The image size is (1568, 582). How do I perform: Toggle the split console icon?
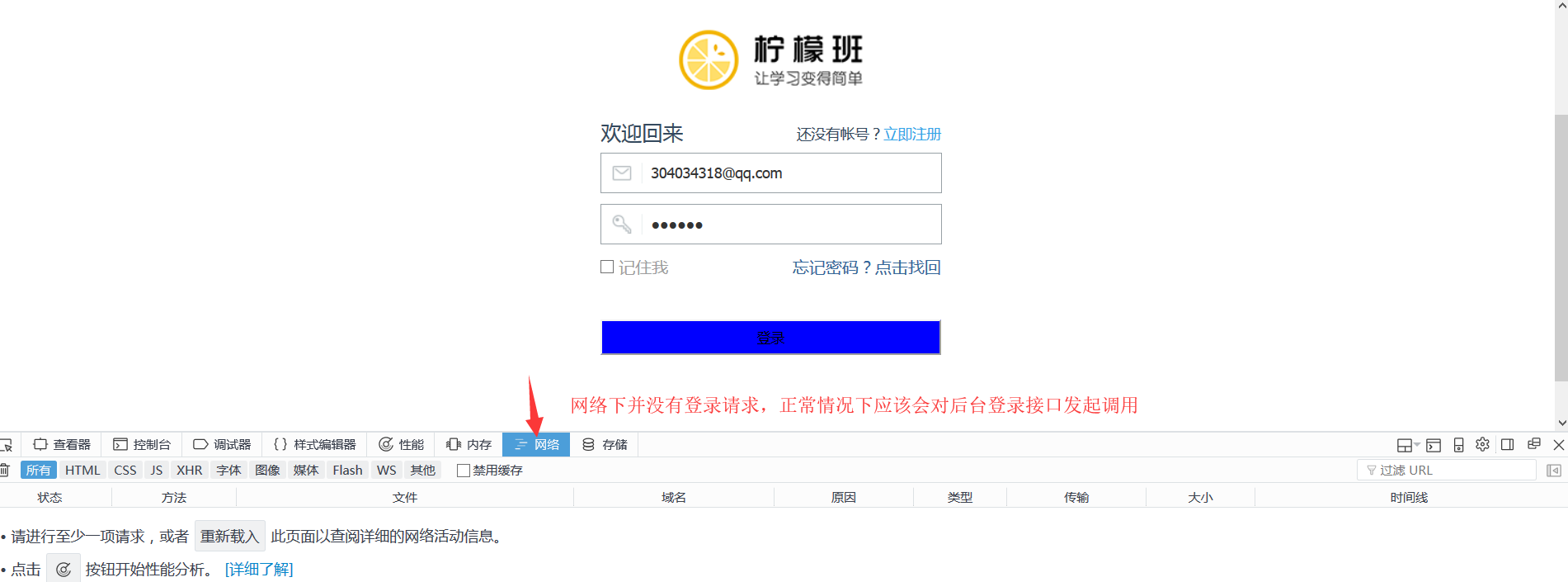(x=1434, y=445)
